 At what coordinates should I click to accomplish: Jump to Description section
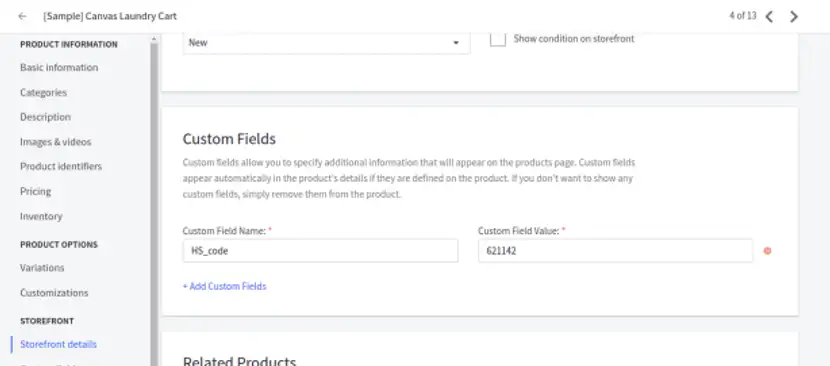(45, 117)
